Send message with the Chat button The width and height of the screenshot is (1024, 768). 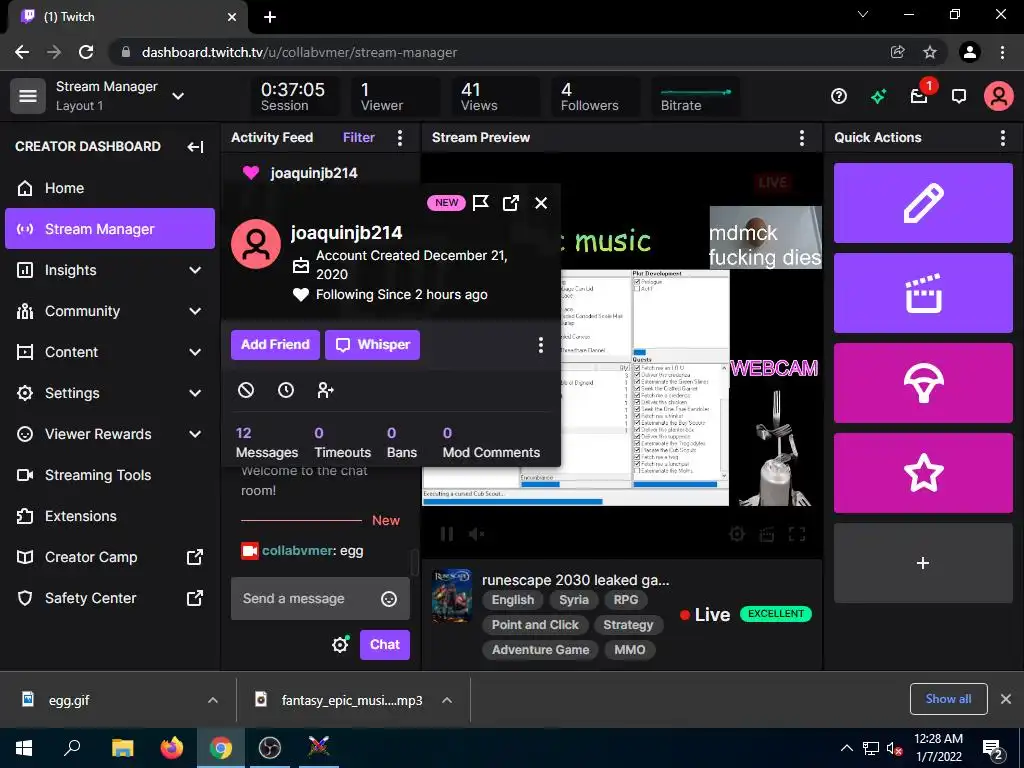385,645
